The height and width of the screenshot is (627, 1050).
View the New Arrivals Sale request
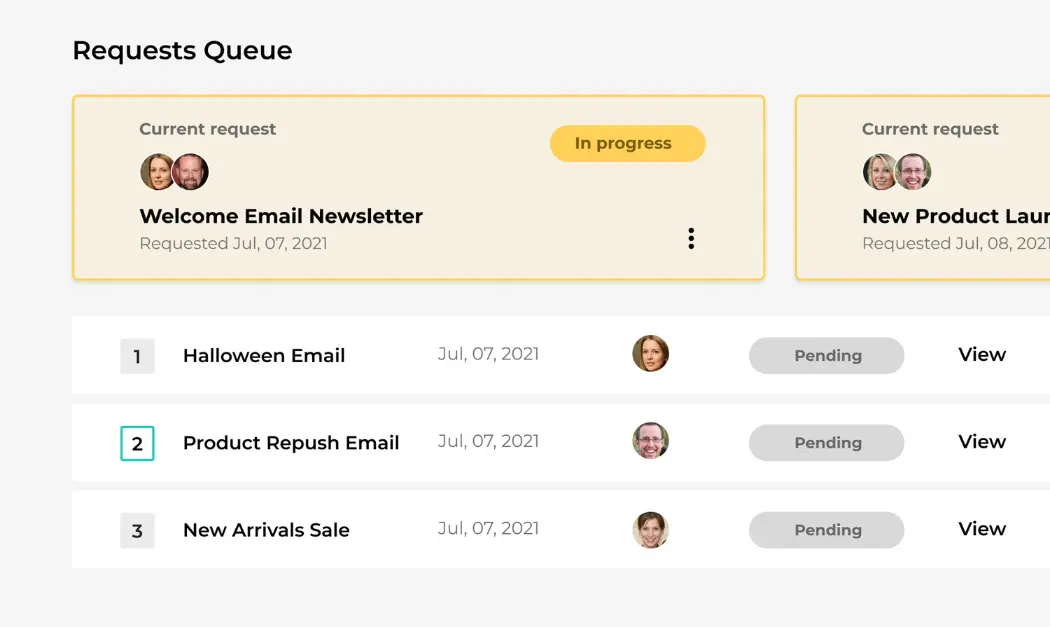coord(982,529)
